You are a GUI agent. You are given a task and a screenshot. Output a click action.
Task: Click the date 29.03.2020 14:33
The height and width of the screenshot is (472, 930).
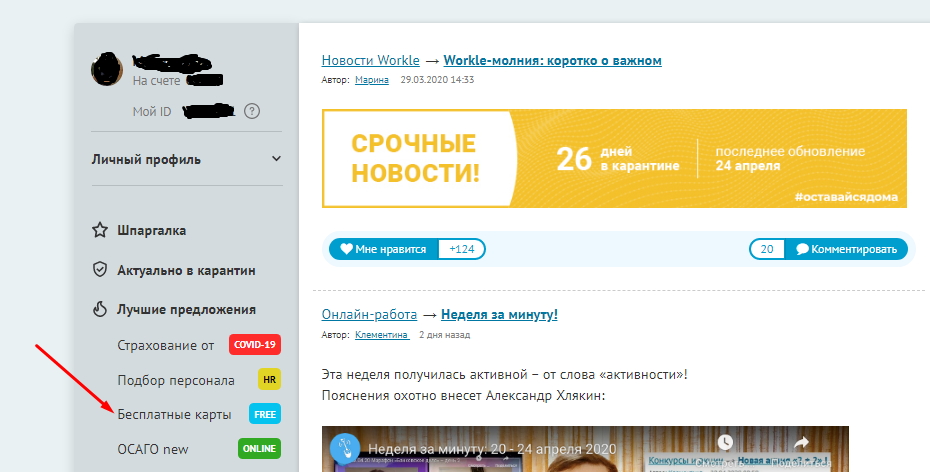point(437,79)
